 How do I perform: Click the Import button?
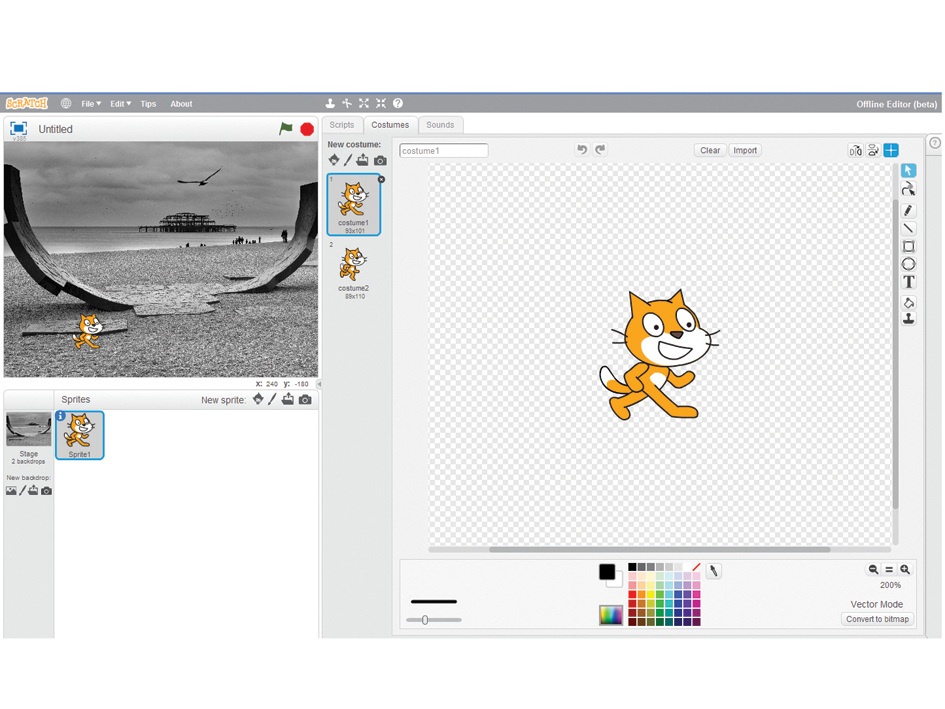pos(745,150)
